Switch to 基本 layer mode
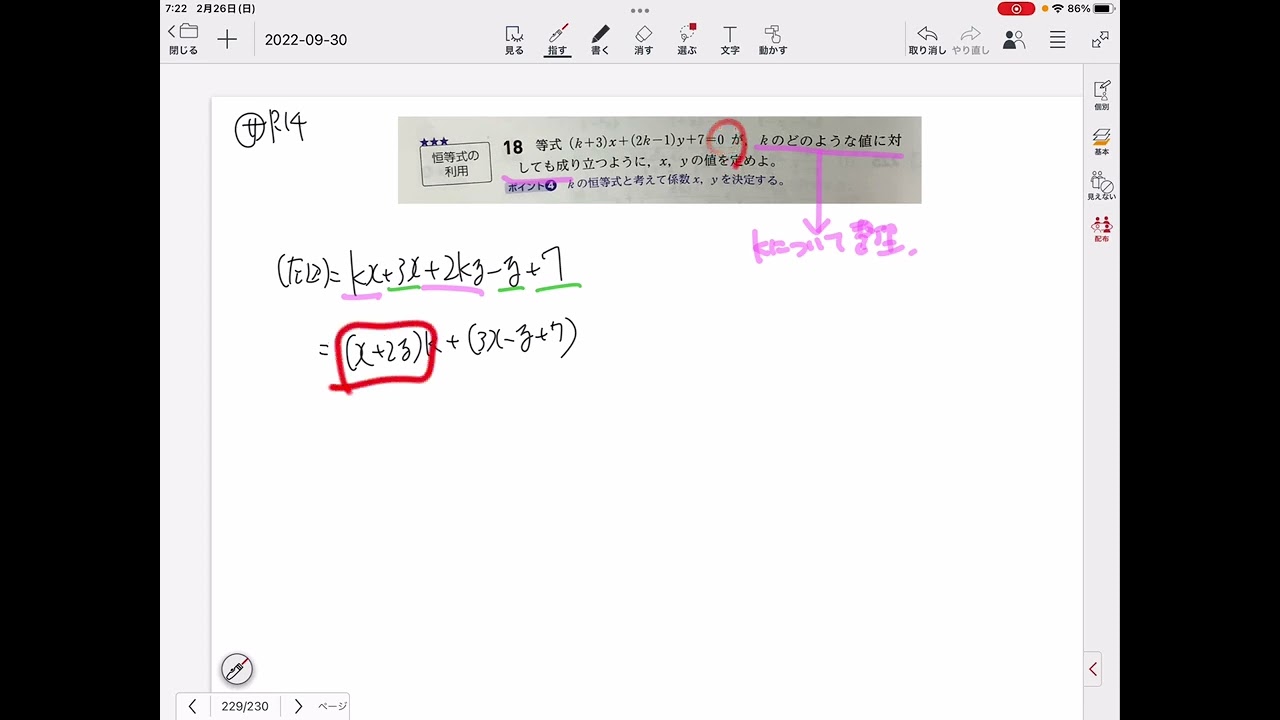1280x720 pixels. [x=1101, y=141]
